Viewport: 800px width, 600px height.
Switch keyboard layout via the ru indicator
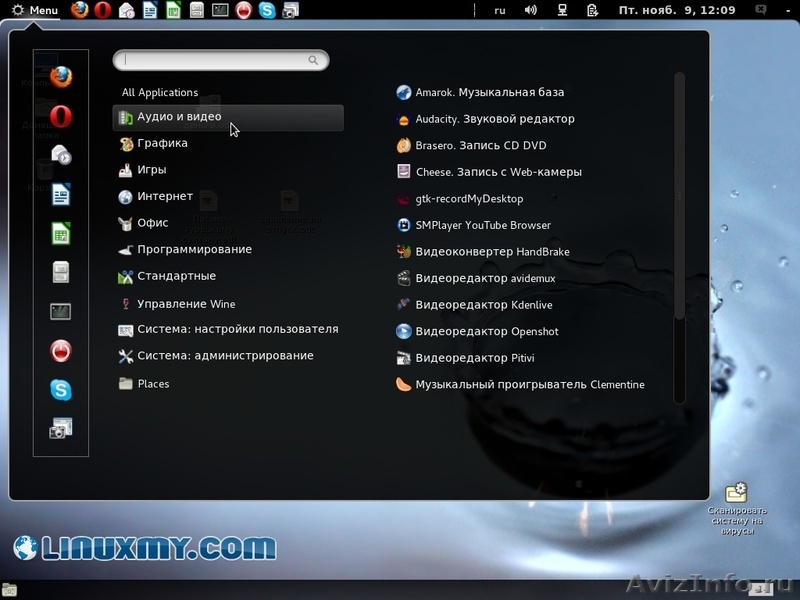[x=499, y=10]
